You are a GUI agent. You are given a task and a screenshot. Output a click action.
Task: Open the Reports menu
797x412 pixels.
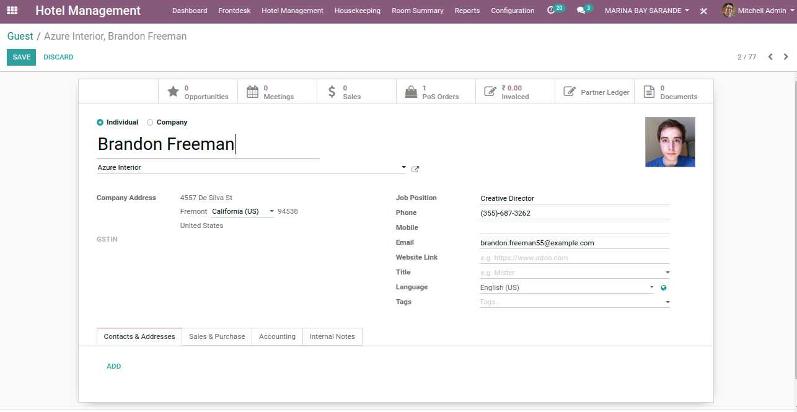pyautogui.click(x=467, y=11)
